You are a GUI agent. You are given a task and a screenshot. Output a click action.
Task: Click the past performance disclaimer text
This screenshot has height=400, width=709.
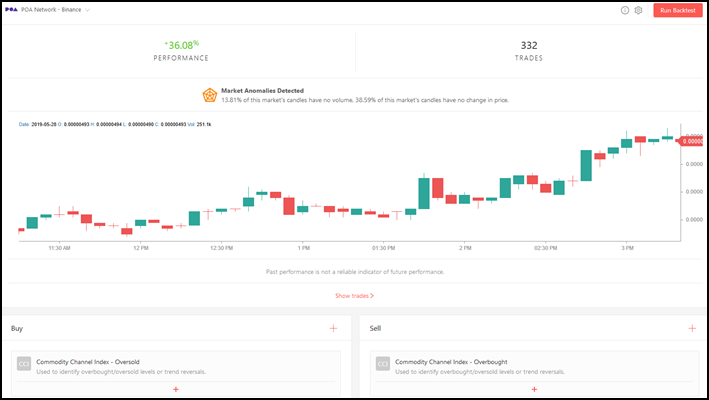(x=355, y=272)
